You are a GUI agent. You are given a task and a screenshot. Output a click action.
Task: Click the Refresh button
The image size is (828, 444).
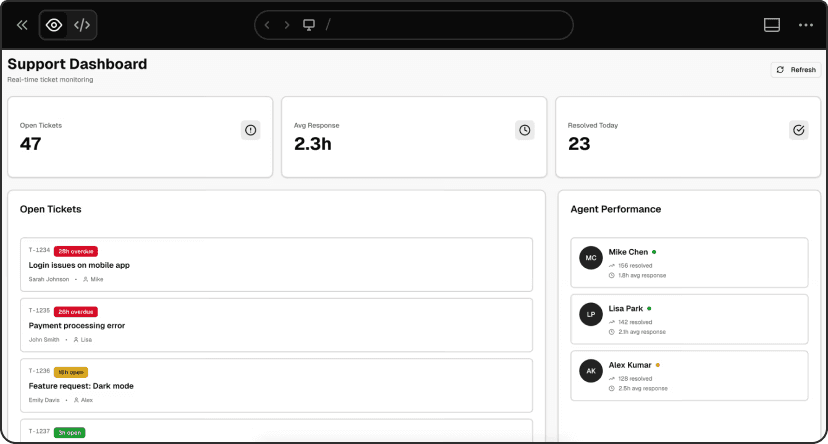(796, 70)
